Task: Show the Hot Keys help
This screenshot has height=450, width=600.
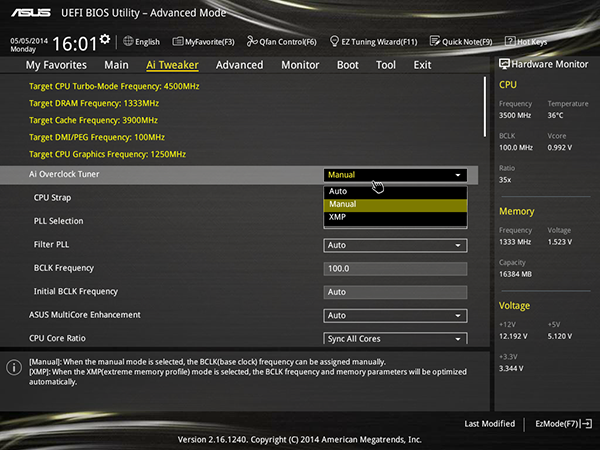Action: click(526, 41)
